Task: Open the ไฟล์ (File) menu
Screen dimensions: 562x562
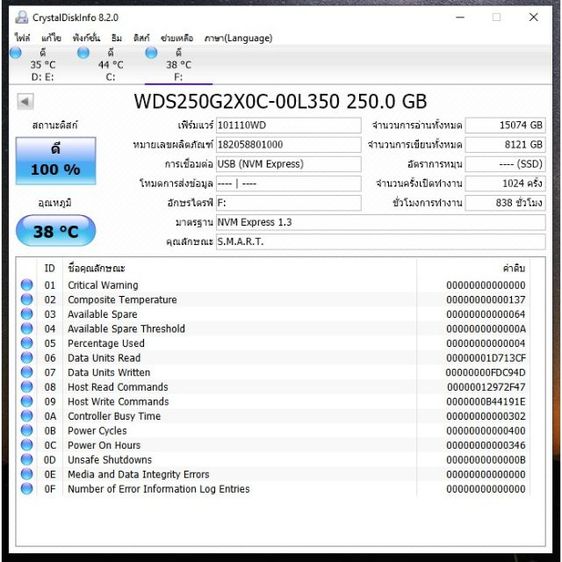Action: (22, 38)
